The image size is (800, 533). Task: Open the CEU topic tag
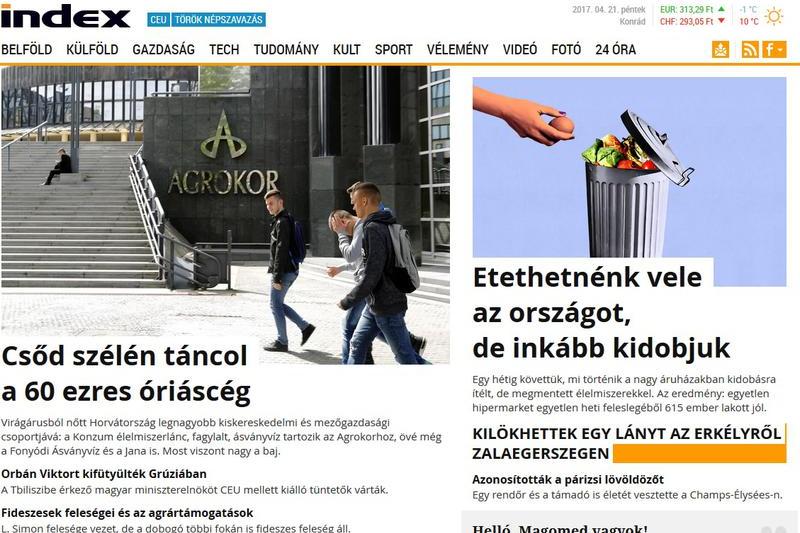pyautogui.click(x=159, y=20)
